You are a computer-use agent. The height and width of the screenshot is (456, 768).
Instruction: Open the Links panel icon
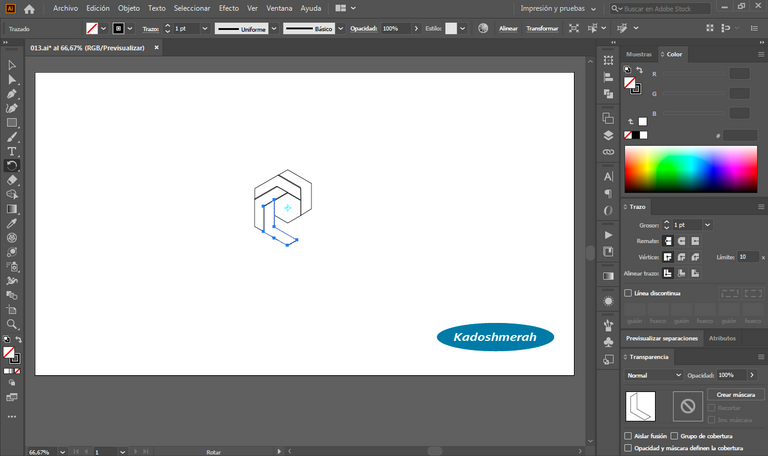click(x=608, y=152)
